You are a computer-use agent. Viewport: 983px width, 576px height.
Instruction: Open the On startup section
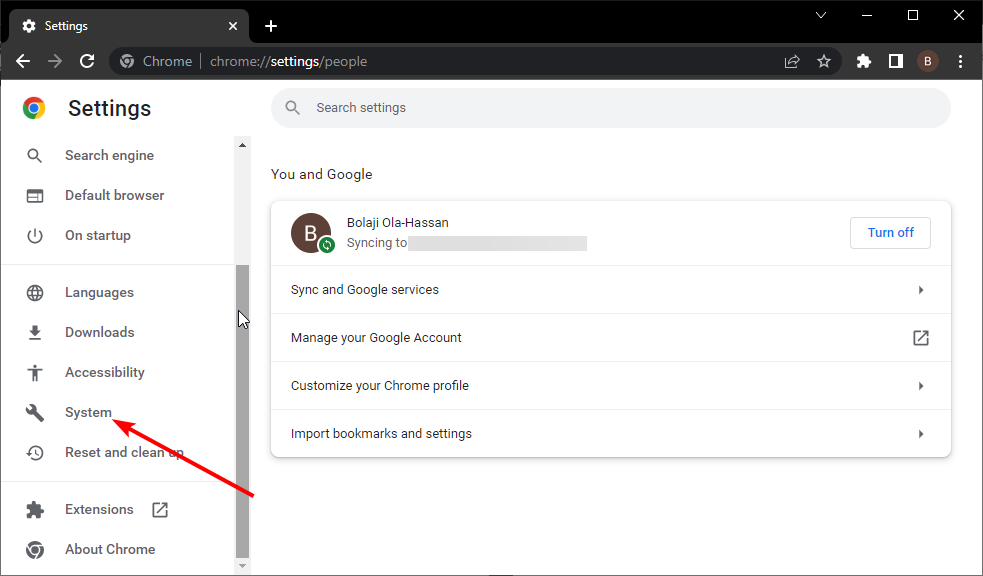tap(98, 236)
